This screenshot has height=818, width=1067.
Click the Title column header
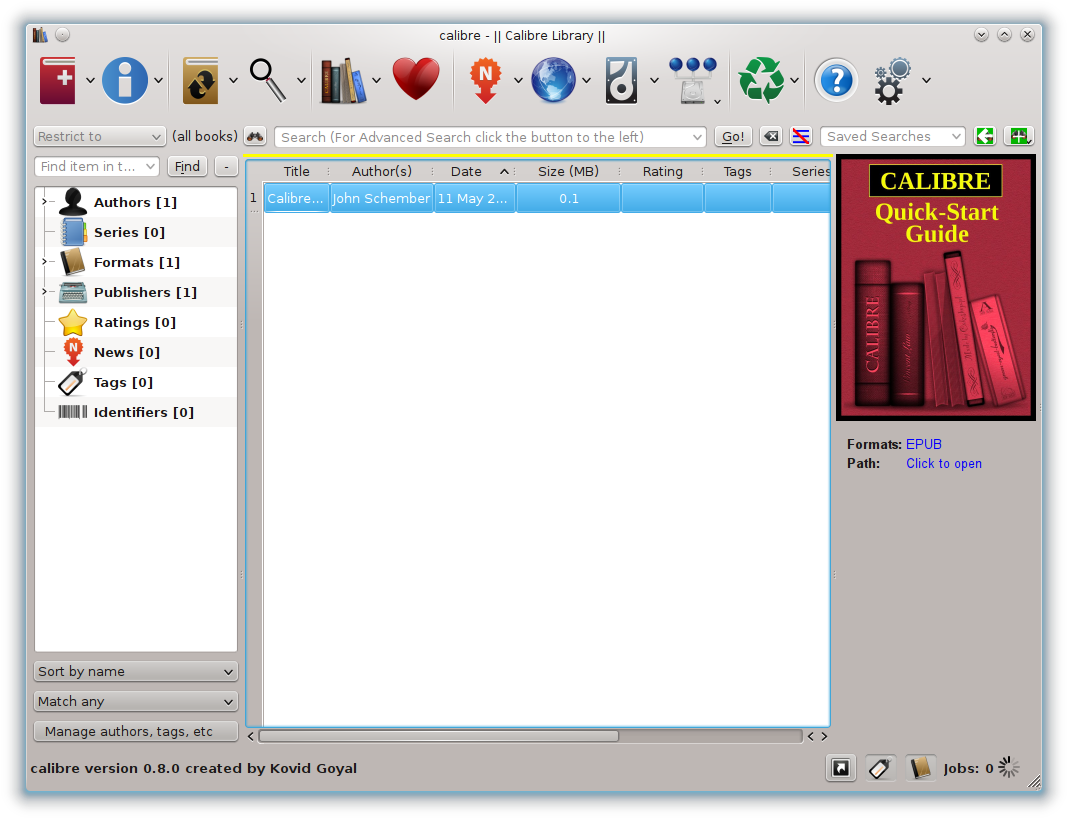pyautogui.click(x=296, y=170)
